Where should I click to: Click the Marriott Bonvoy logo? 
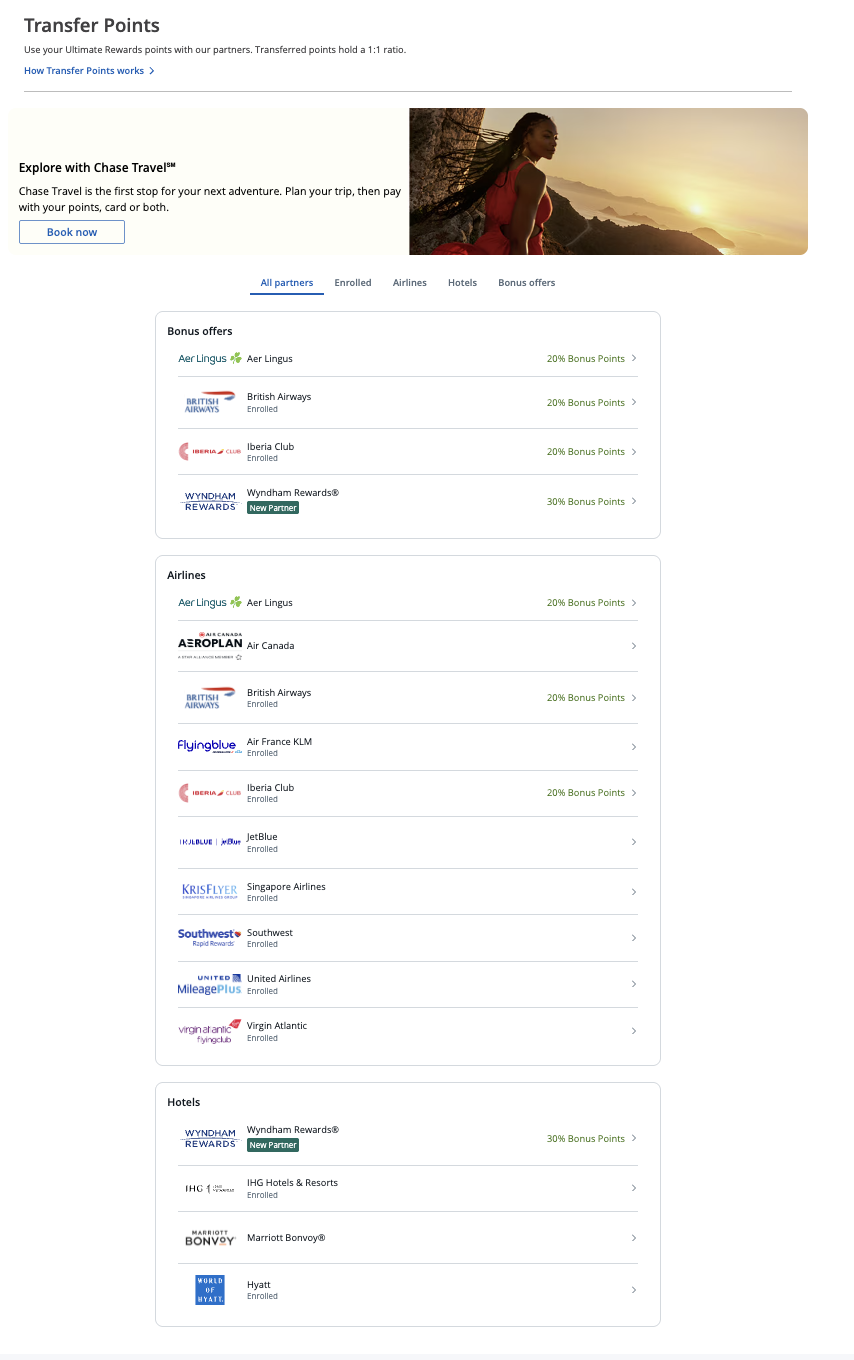[210, 1238]
